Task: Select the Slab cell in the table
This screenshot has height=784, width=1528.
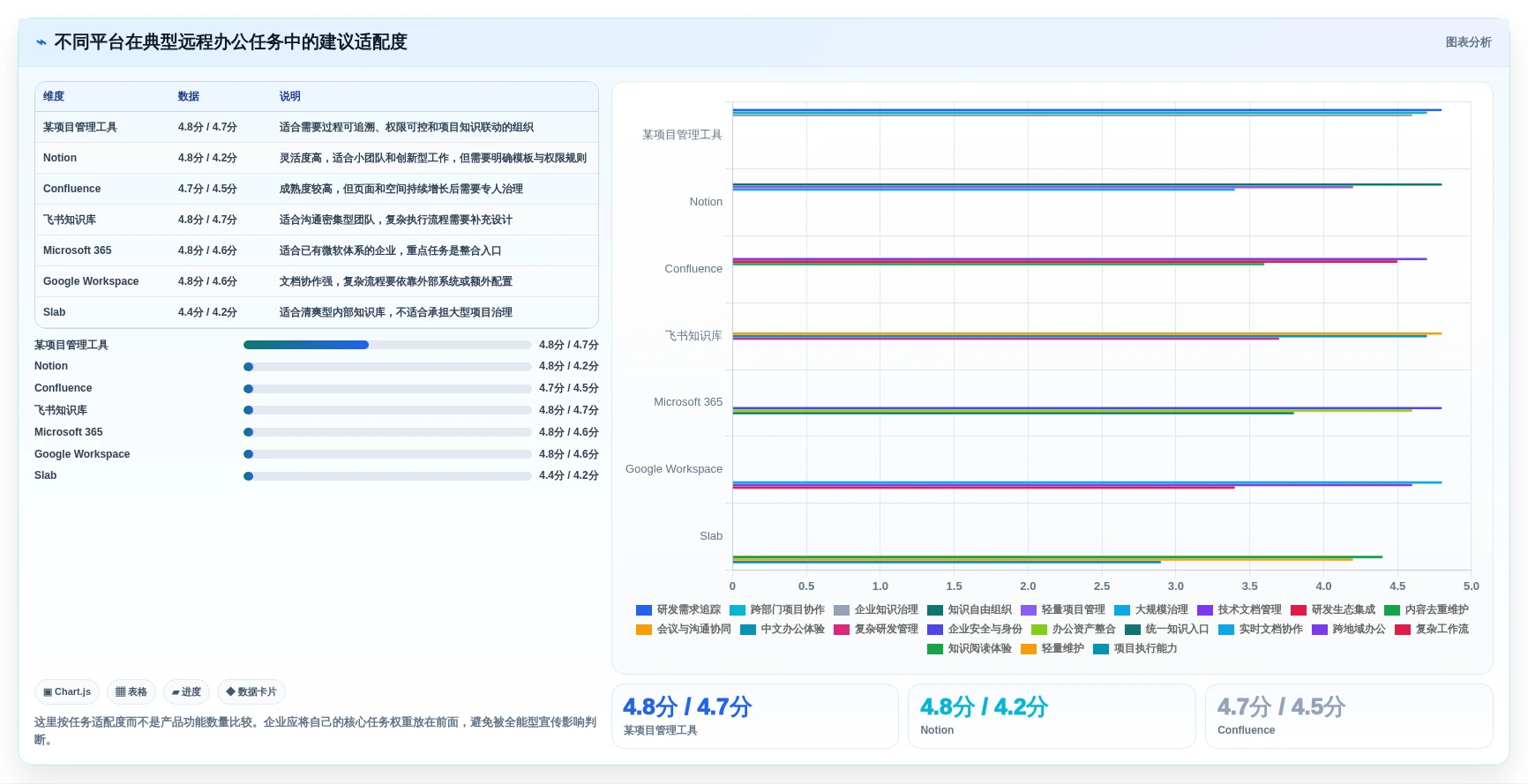Action: tap(55, 312)
